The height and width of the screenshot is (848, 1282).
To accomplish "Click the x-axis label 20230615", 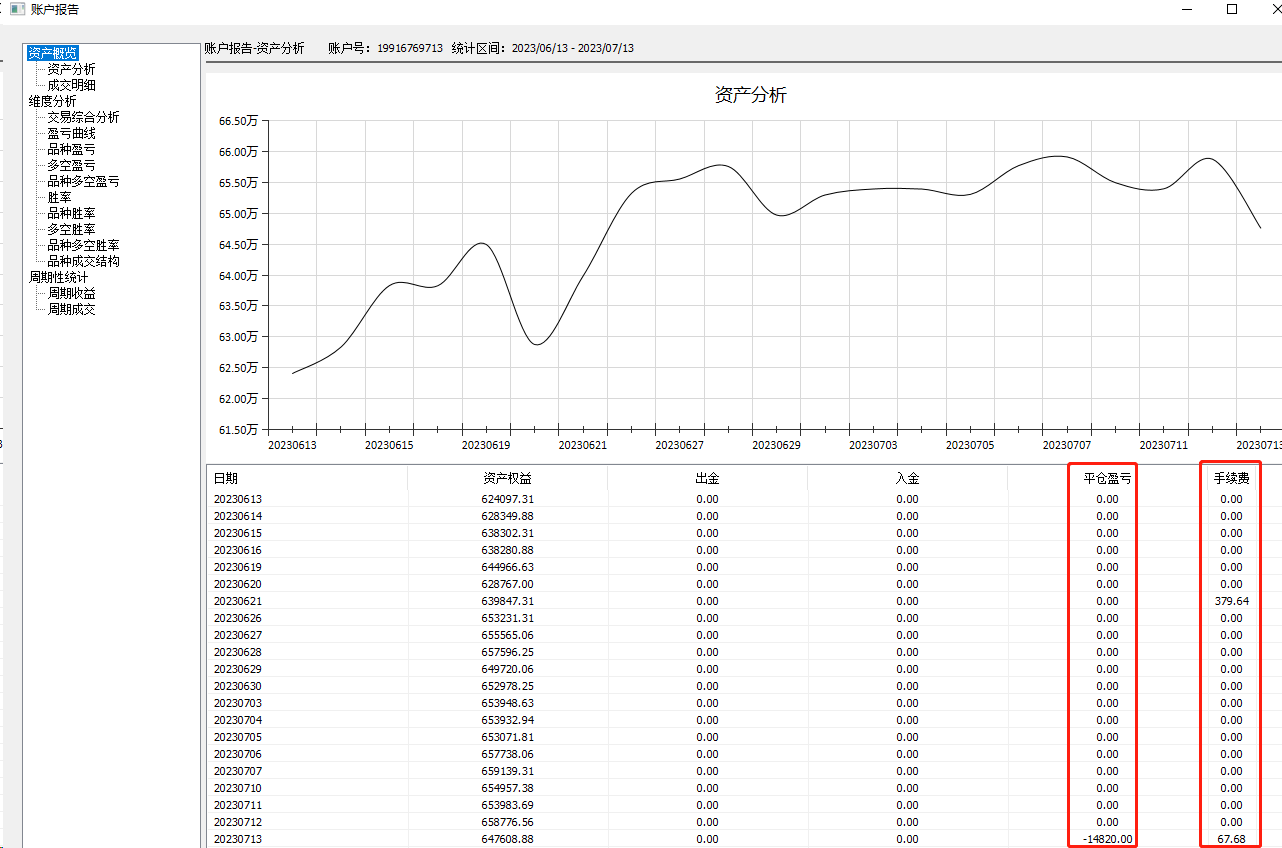I will (389, 444).
